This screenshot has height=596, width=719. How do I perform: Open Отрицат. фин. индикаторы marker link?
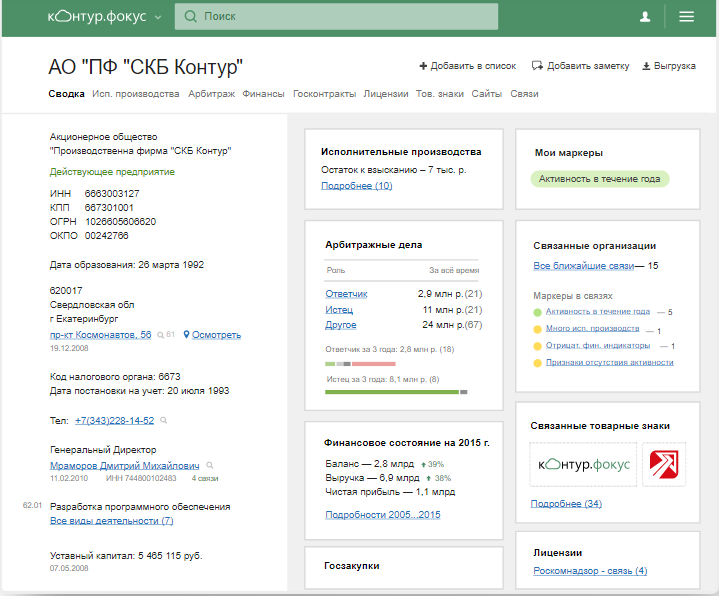598,345
